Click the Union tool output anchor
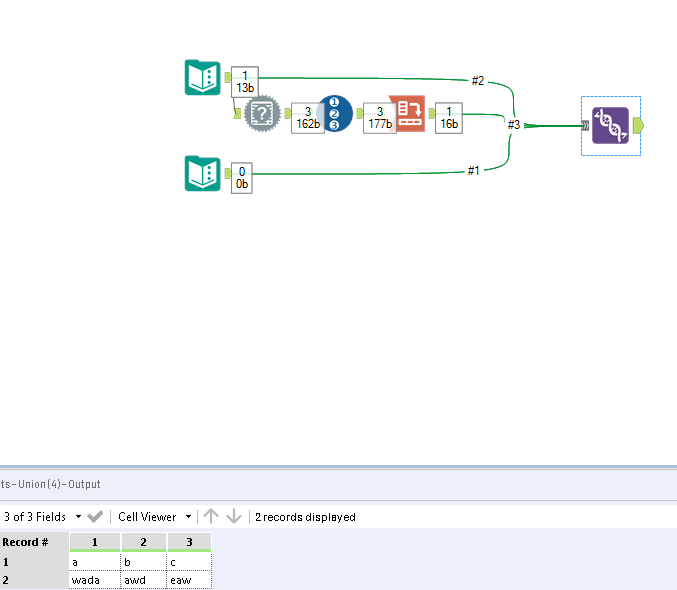Viewport: 677px width, 590px height. (638, 126)
